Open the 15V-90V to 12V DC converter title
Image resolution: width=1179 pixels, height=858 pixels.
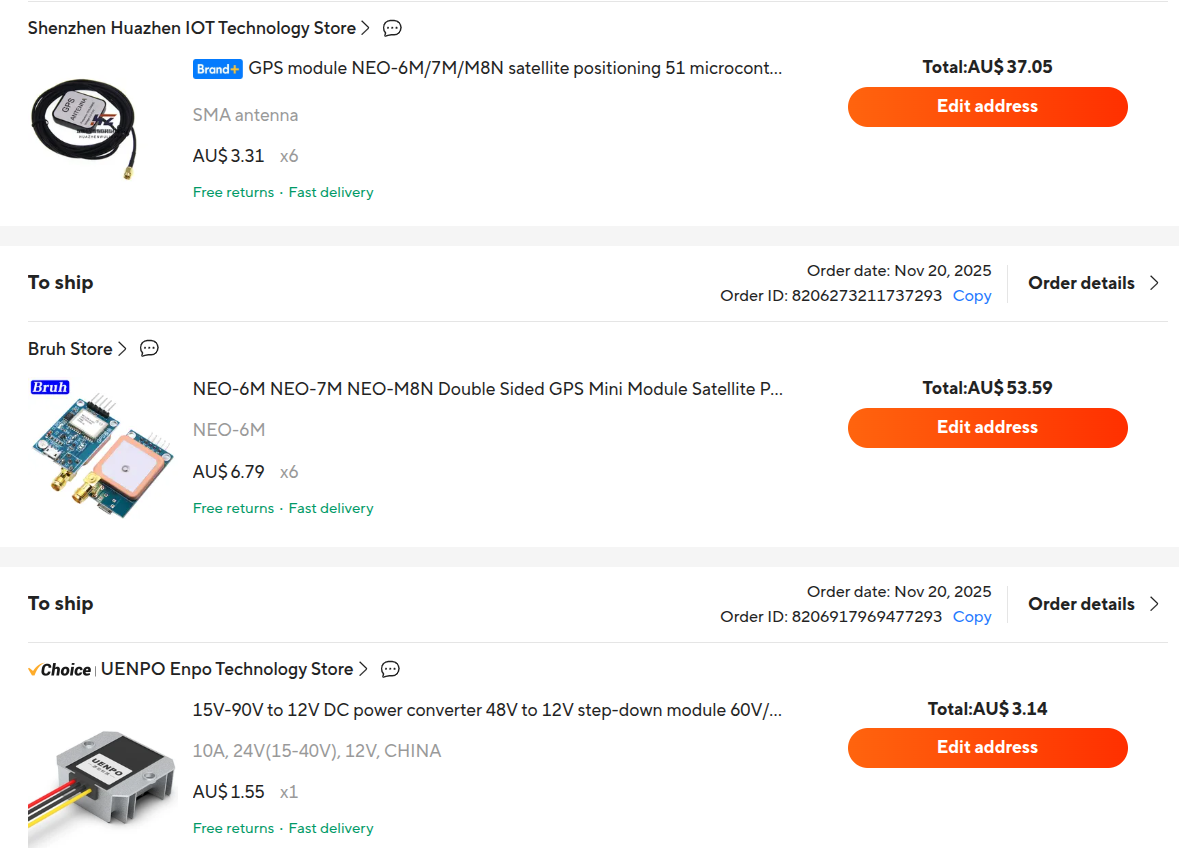coord(487,710)
